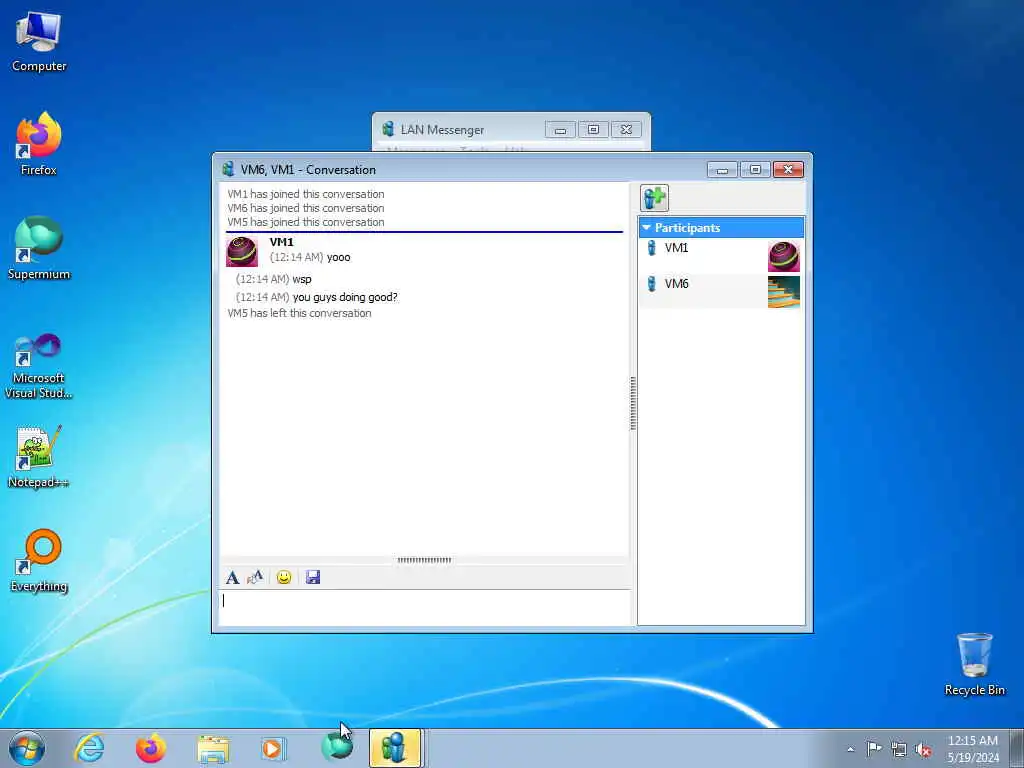Viewport: 1024px width, 768px height.
Task: Click the conversation window title bar icon
Action: (228, 169)
